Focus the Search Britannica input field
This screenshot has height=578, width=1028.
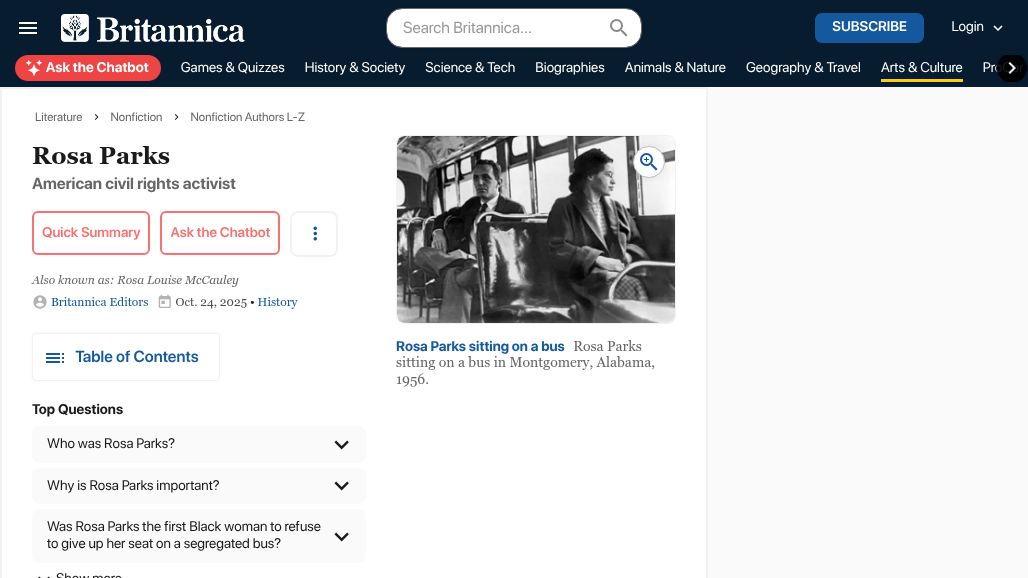point(500,28)
